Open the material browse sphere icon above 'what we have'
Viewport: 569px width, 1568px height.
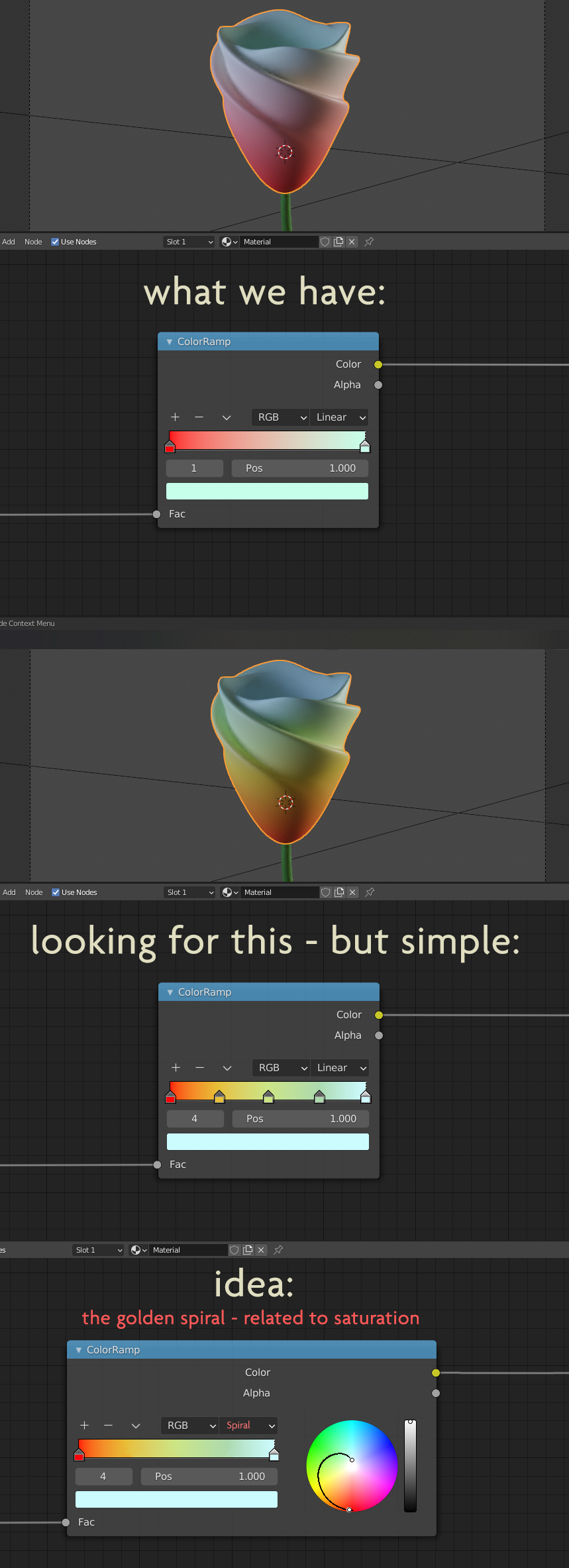tap(229, 242)
